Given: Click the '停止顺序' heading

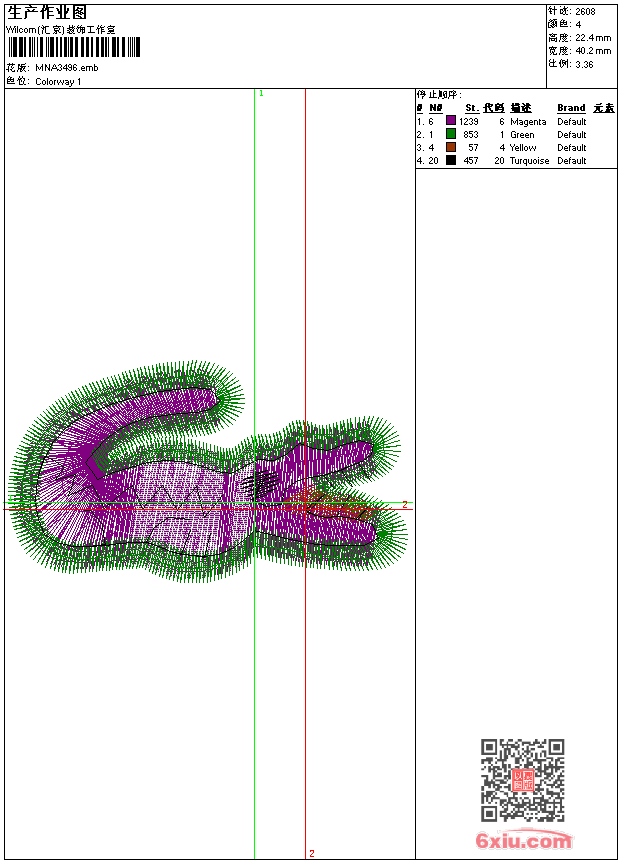Looking at the screenshot, I should (x=439, y=95).
